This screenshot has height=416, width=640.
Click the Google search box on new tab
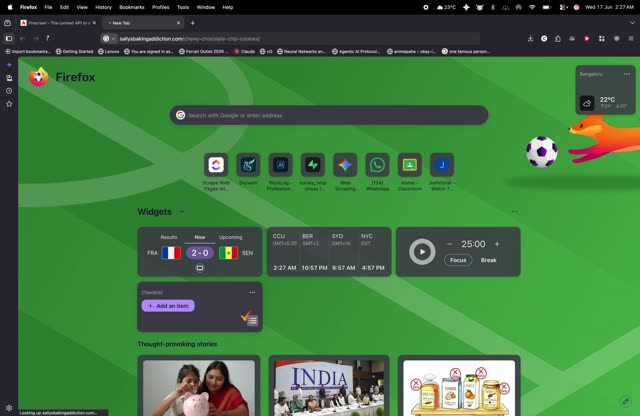329,115
